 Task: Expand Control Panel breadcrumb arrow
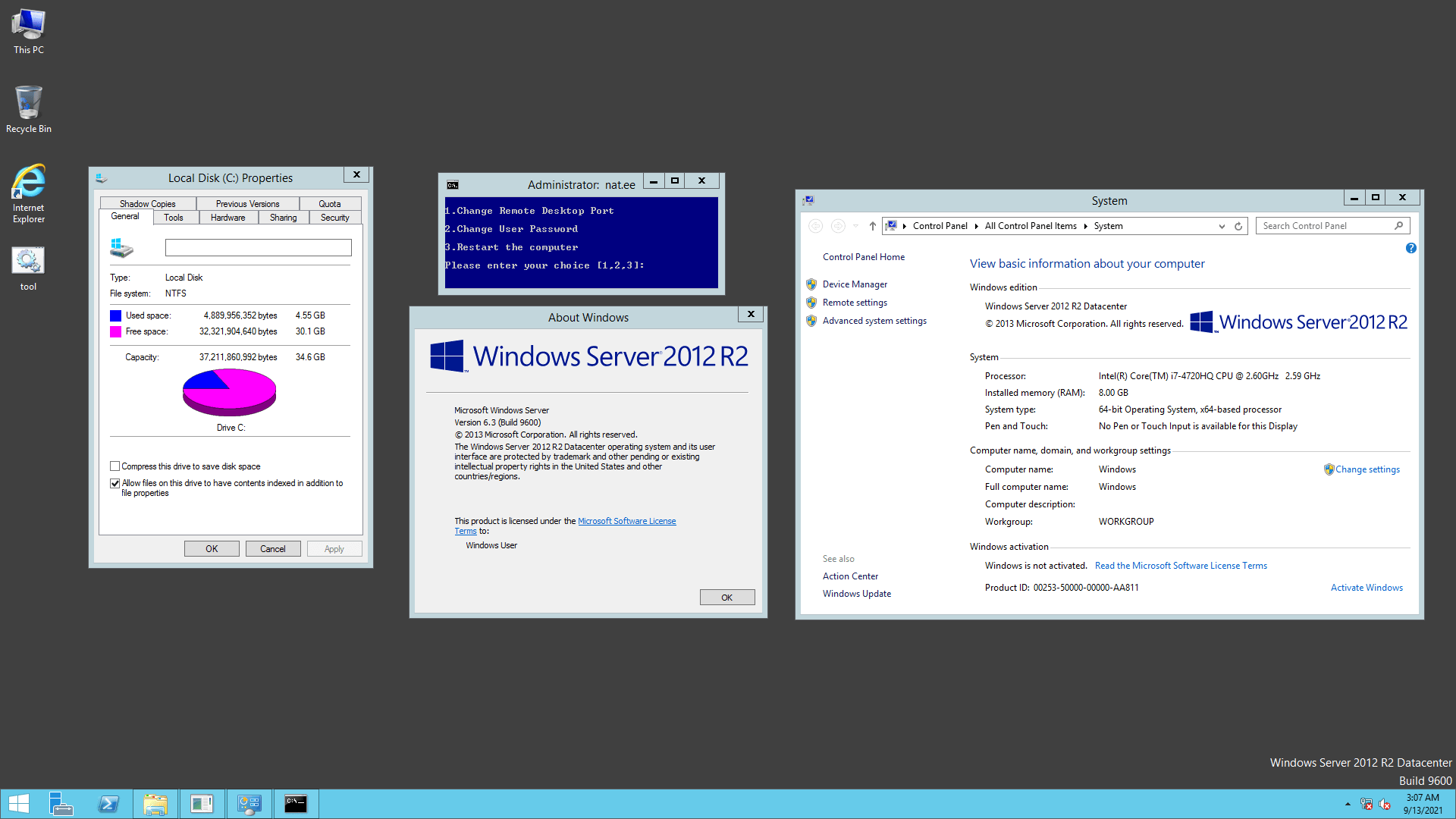tap(976, 226)
